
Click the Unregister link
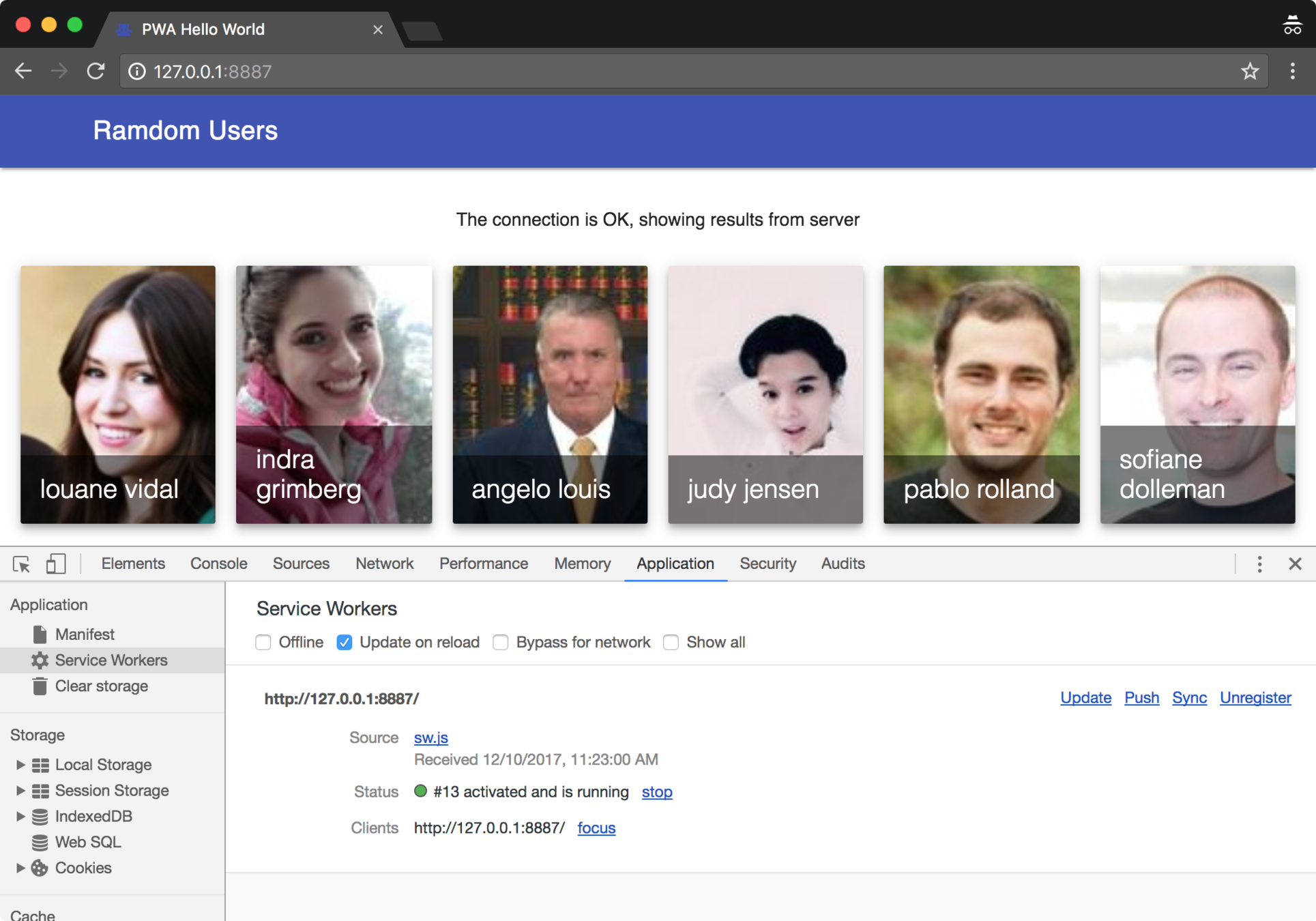pyautogui.click(x=1255, y=698)
